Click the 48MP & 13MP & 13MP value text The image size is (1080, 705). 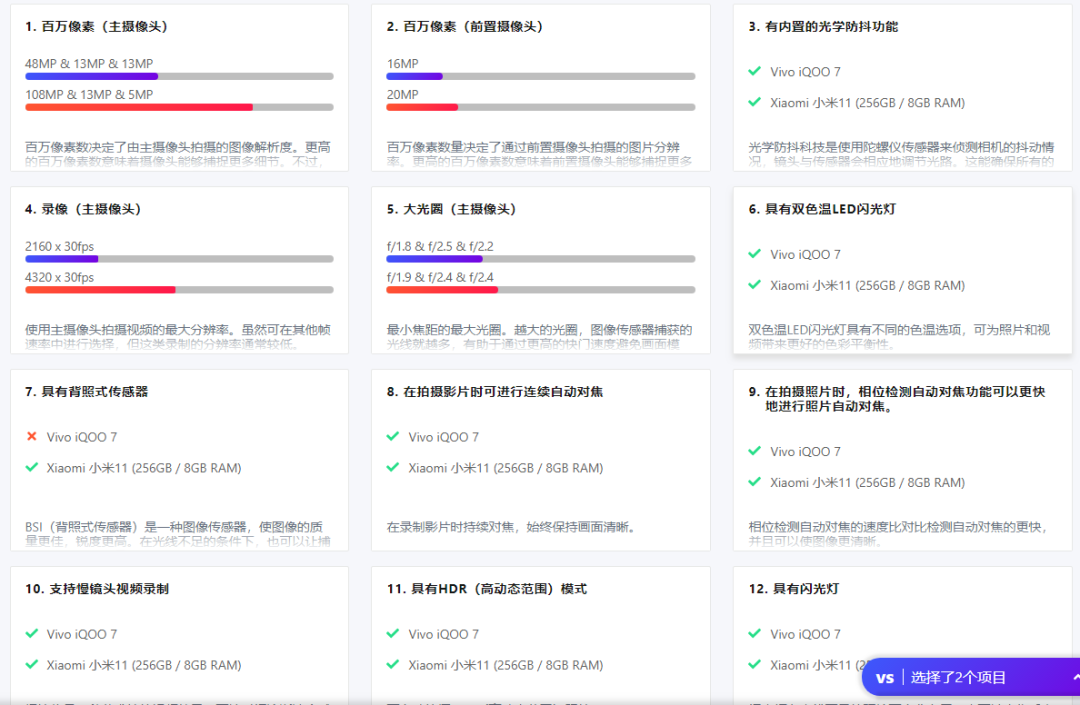coord(89,63)
